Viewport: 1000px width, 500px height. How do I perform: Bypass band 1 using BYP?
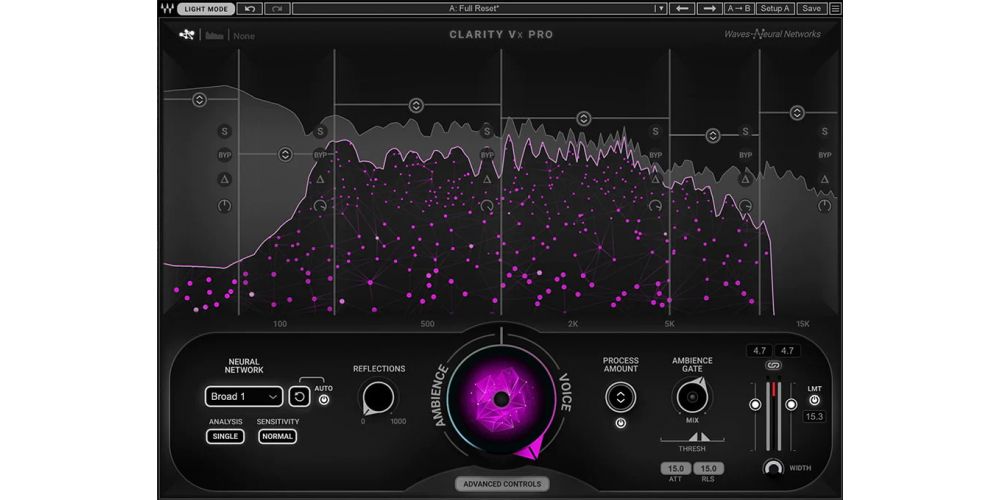[224, 155]
